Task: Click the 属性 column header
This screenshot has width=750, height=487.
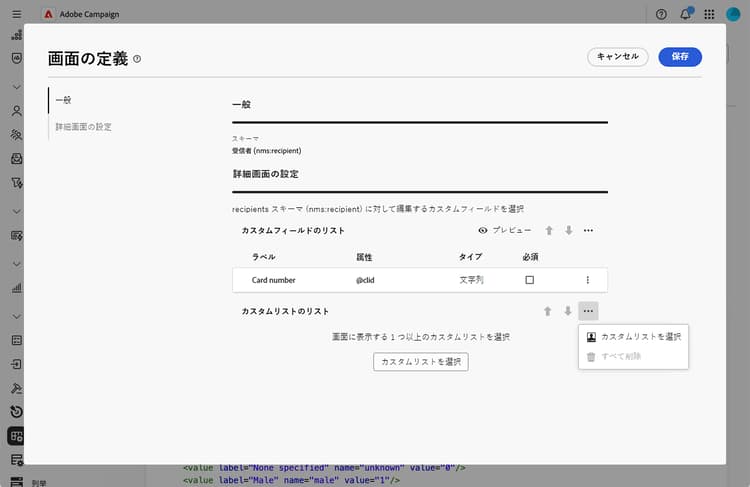Action: coord(364,257)
